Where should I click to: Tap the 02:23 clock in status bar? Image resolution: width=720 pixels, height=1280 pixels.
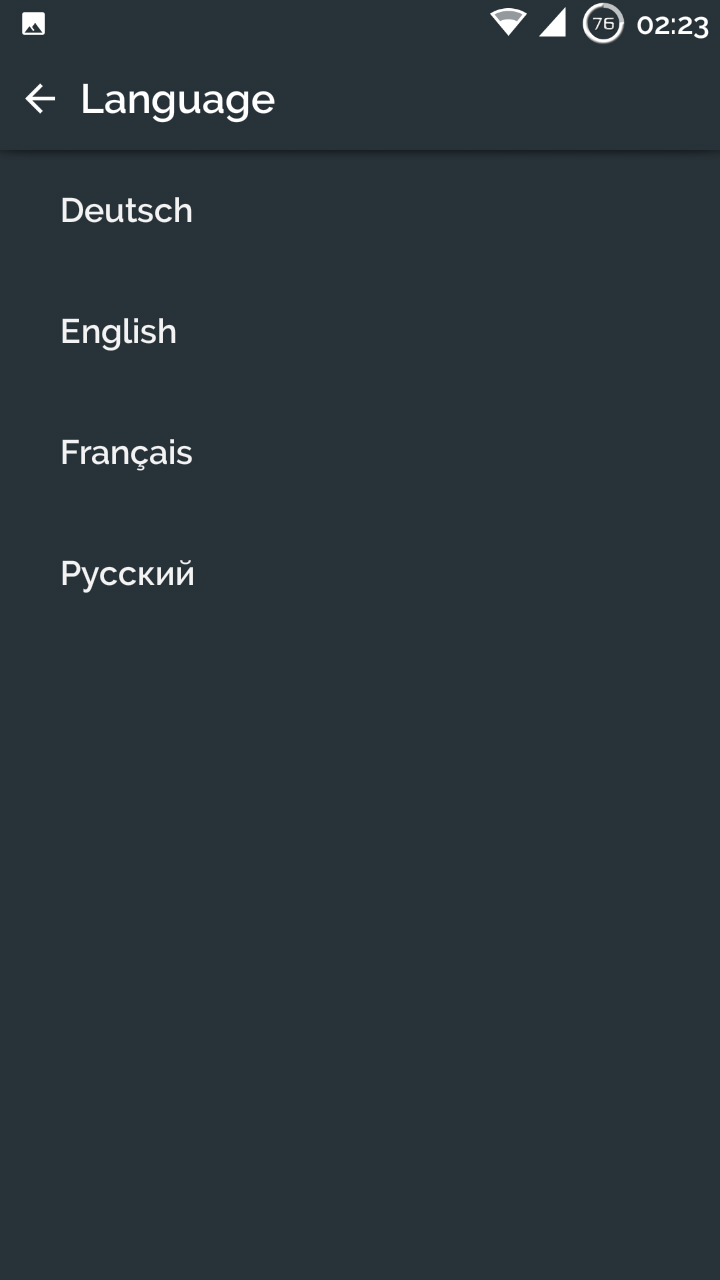tap(672, 25)
